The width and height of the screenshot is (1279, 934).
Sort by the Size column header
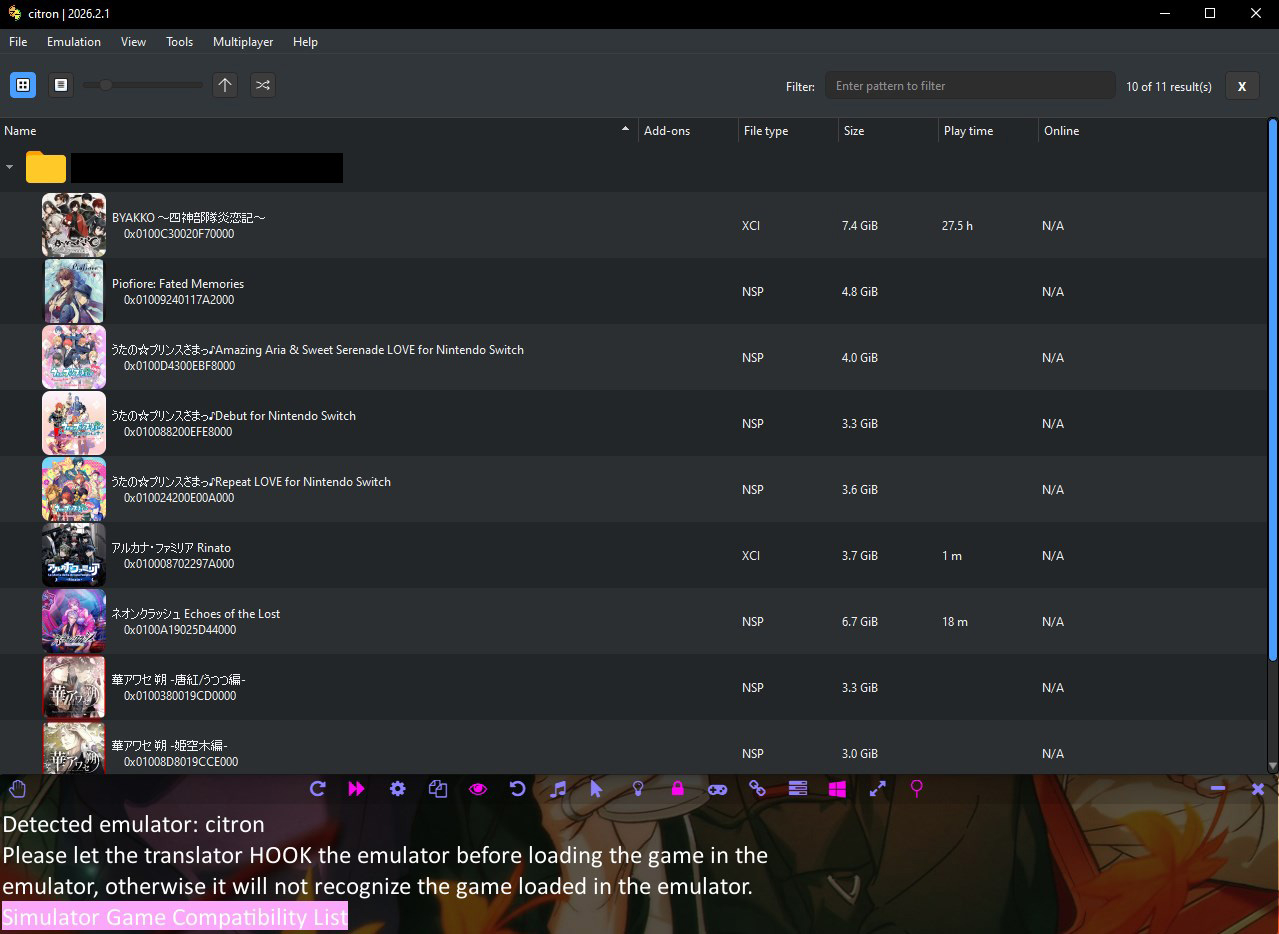[x=888, y=131]
